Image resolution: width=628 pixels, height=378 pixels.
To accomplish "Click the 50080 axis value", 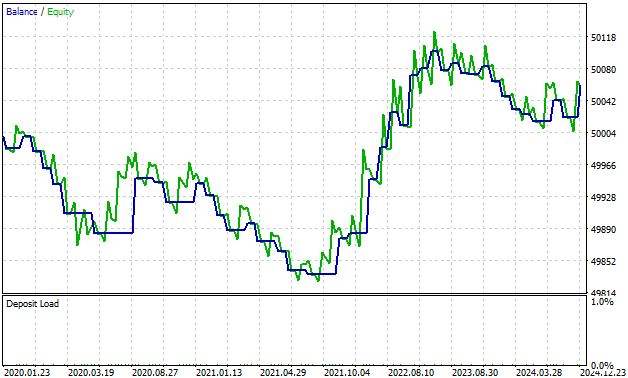I will pos(604,70).
